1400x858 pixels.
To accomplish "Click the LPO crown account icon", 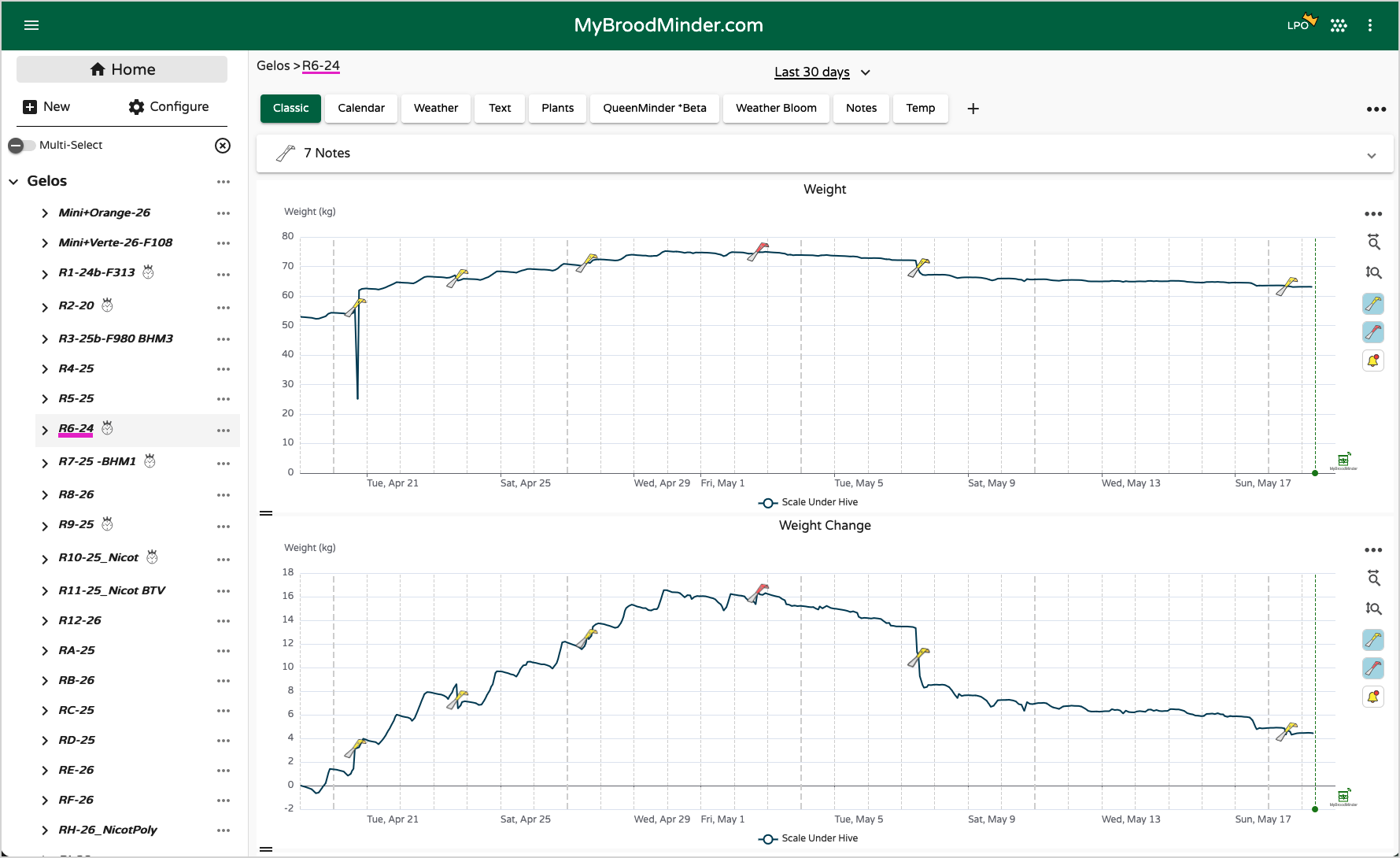I will [1302, 24].
